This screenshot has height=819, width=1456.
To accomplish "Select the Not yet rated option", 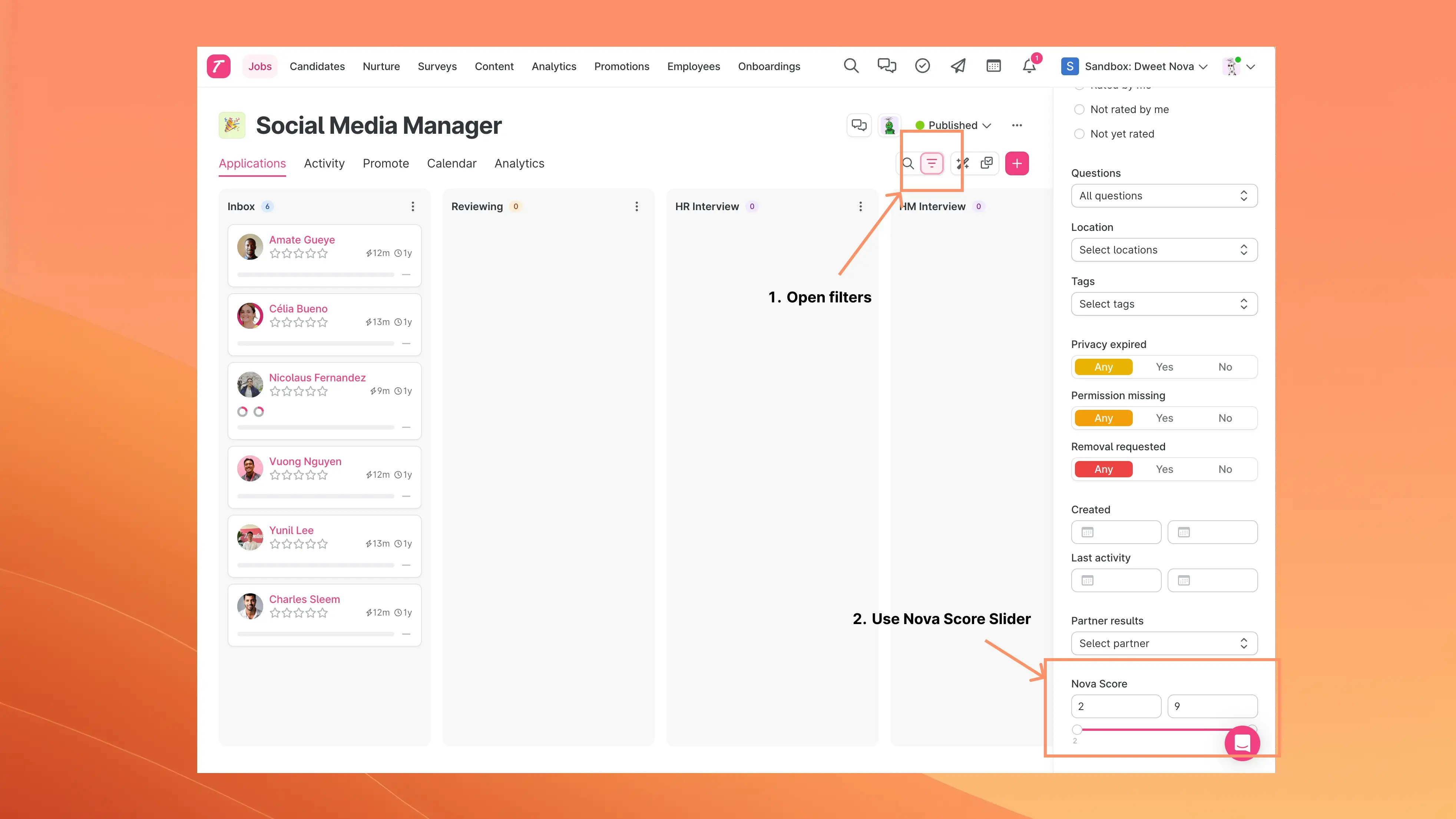I will click(1079, 134).
